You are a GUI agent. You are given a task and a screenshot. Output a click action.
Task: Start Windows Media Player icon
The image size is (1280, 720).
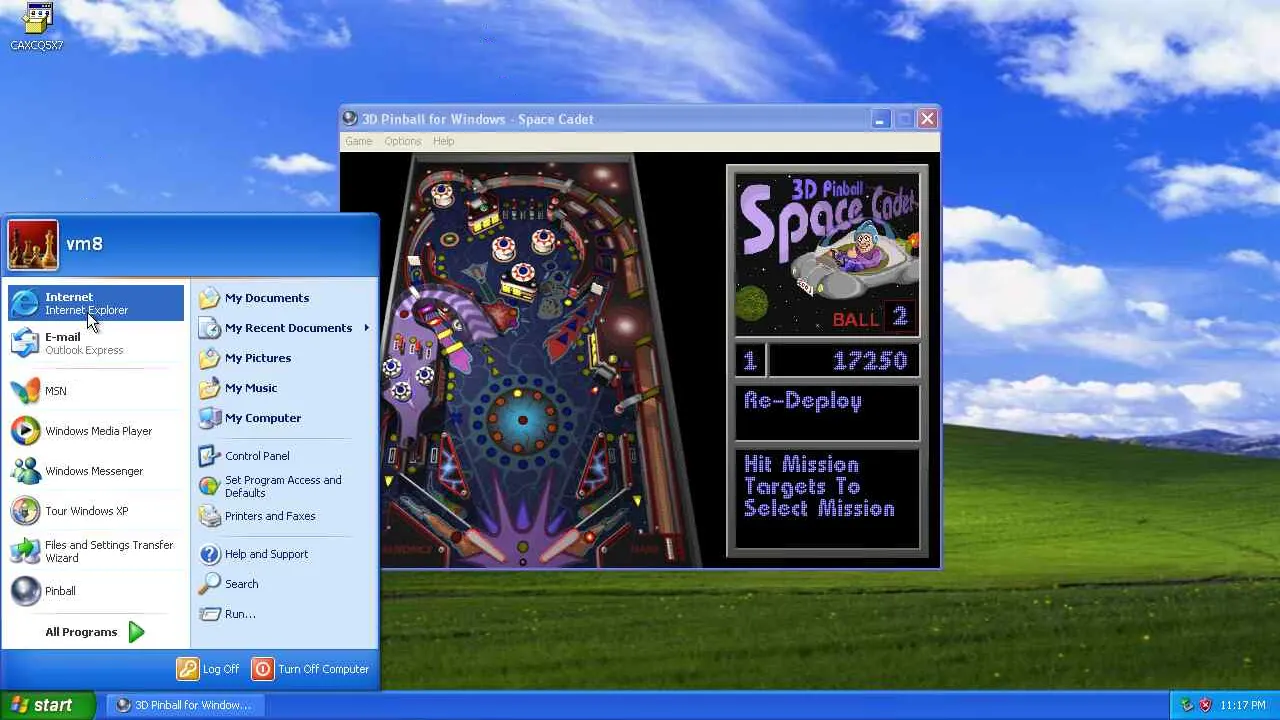click(x=25, y=431)
